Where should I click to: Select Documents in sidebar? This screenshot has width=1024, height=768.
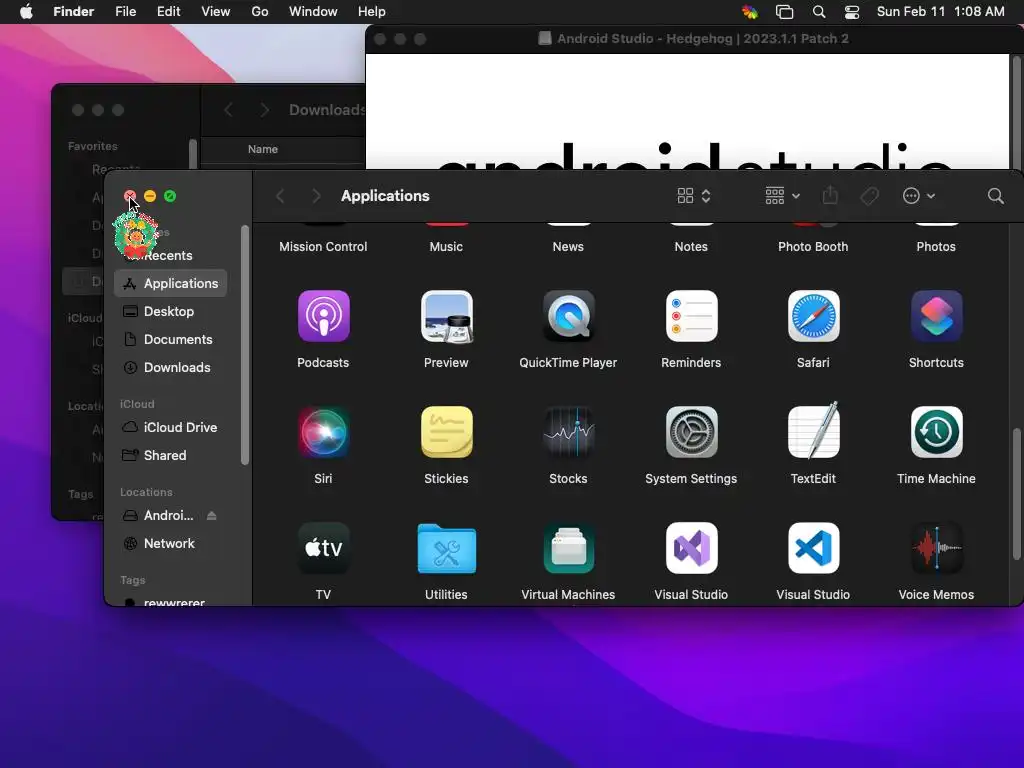170,340
